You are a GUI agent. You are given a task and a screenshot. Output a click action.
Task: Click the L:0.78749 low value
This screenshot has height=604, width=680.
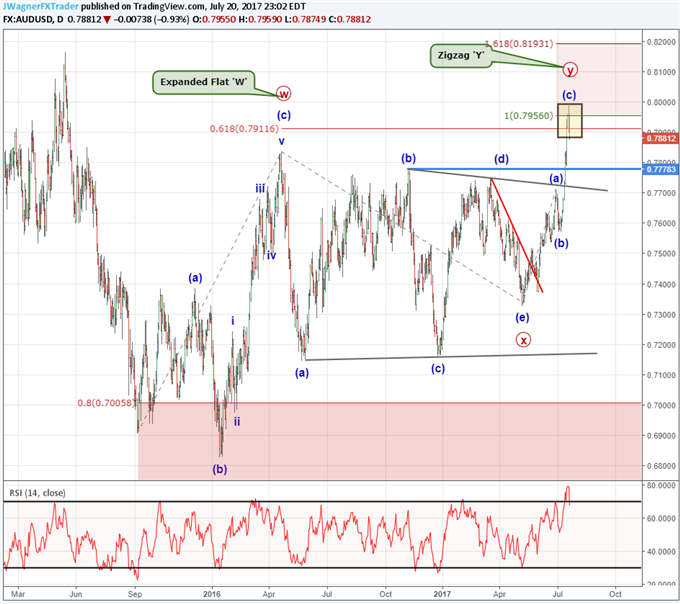coord(305,20)
